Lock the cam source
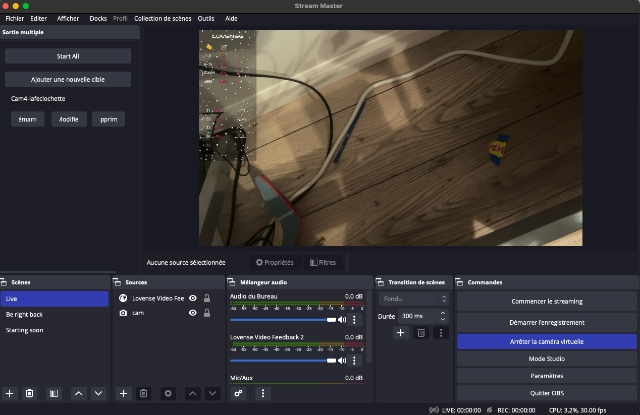Screen dimensions: 640x415 (x=207, y=313)
